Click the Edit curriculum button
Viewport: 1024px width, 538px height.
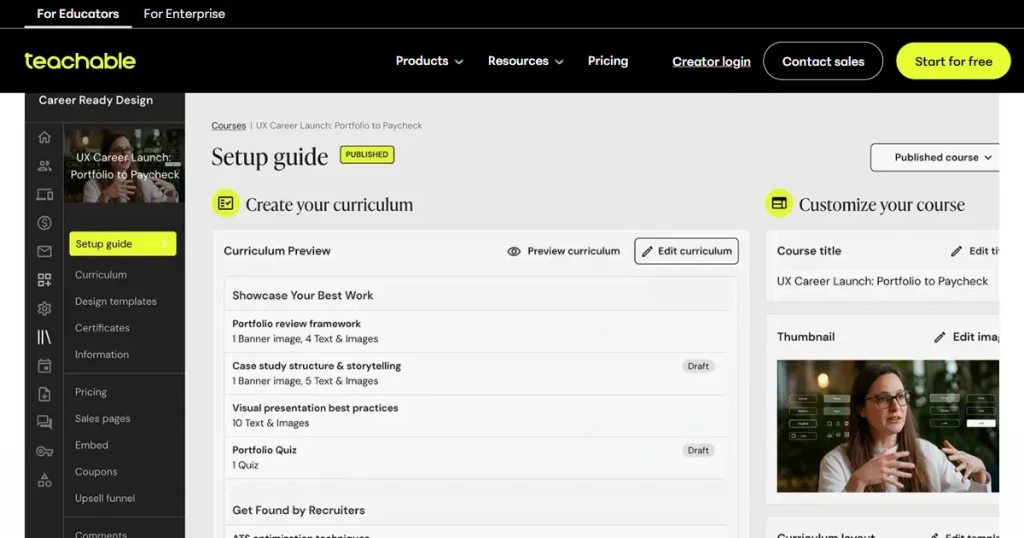tap(686, 251)
